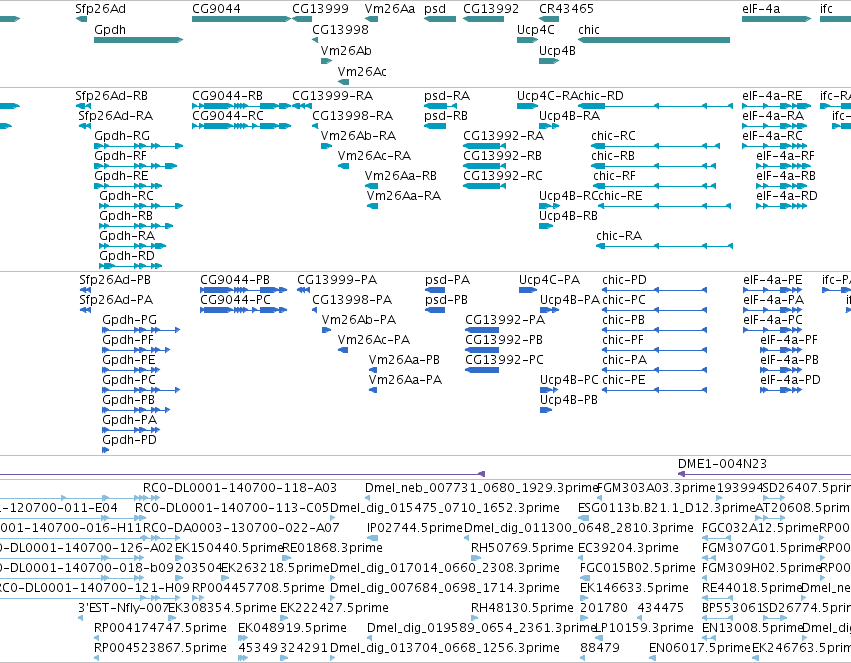Select the Vm26Ac gene label
The height and width of the screenshot is (663, 851).
[x=362, y=72]
